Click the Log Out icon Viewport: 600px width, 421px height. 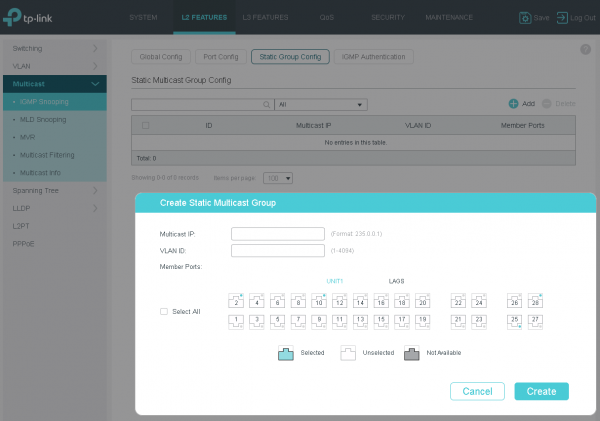pyautogui.click(x=562, y=18)
